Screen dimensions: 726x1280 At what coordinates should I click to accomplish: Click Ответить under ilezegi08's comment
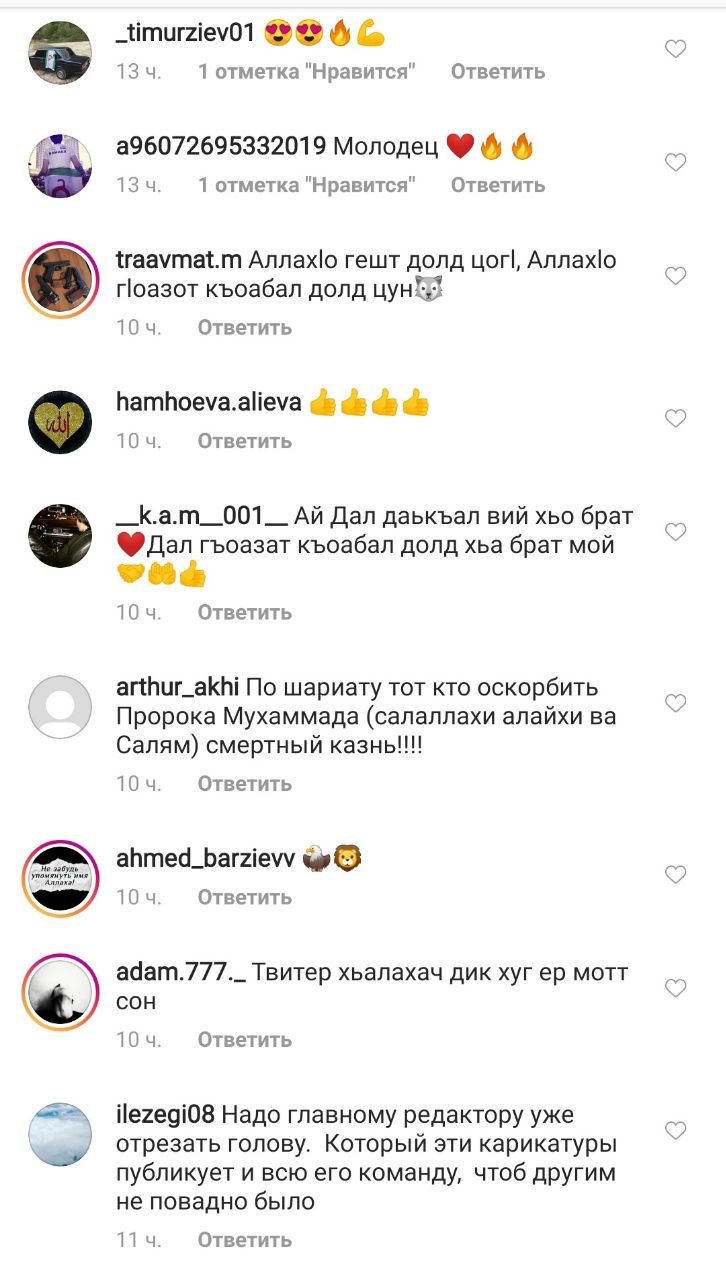[245, 1239]
